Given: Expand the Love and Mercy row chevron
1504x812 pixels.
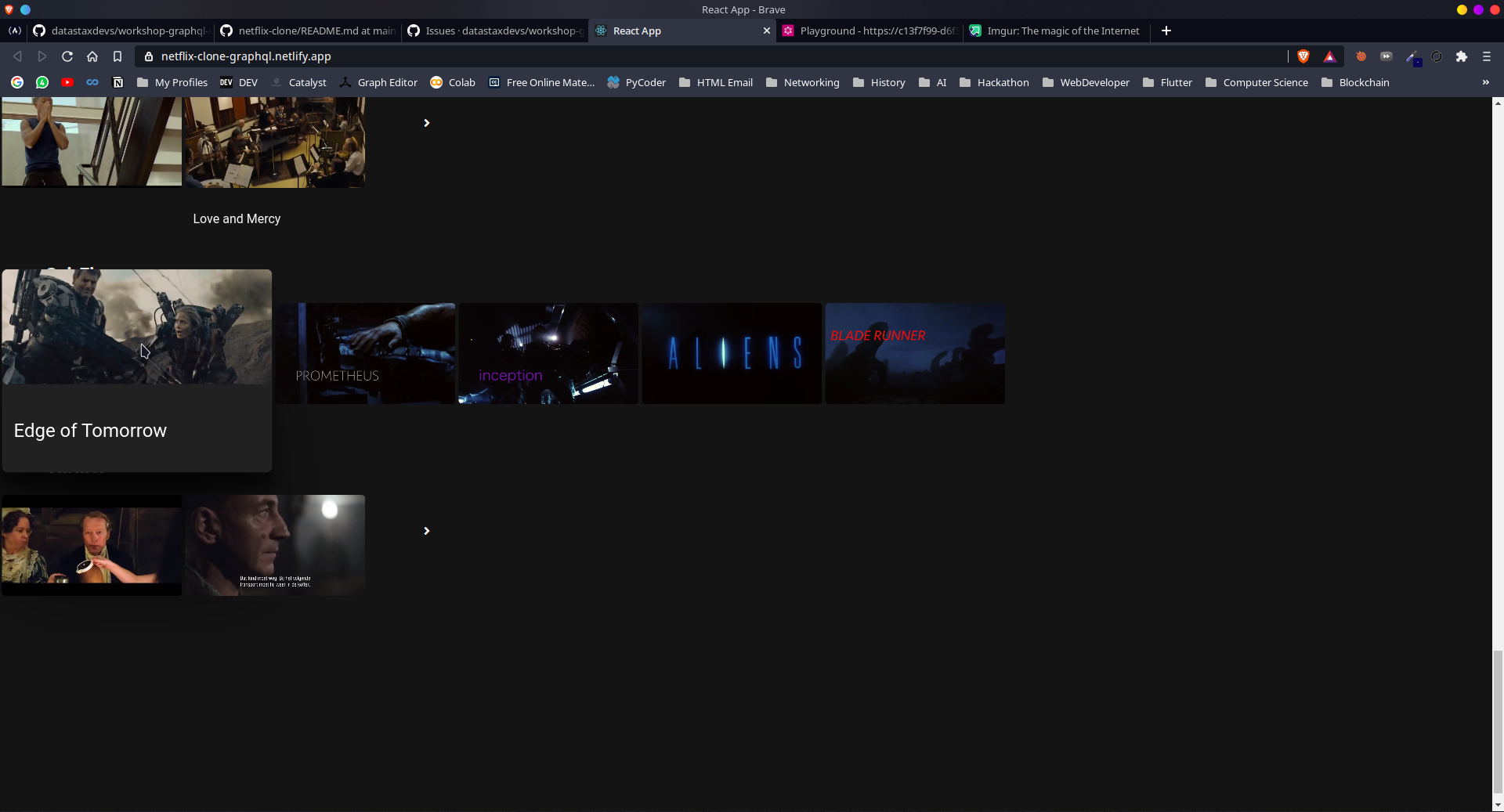Looking at the screenshot, I should (426, 123).
